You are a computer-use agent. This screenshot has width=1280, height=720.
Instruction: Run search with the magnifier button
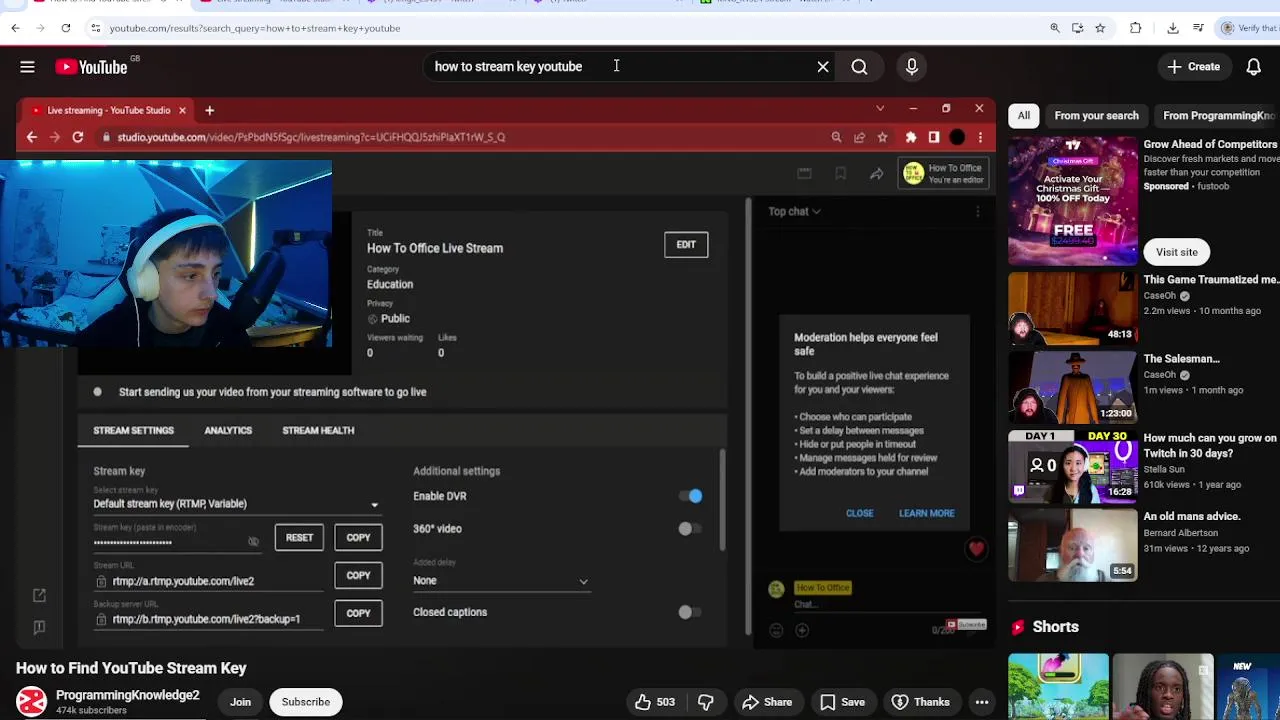[x=859, y=67]
